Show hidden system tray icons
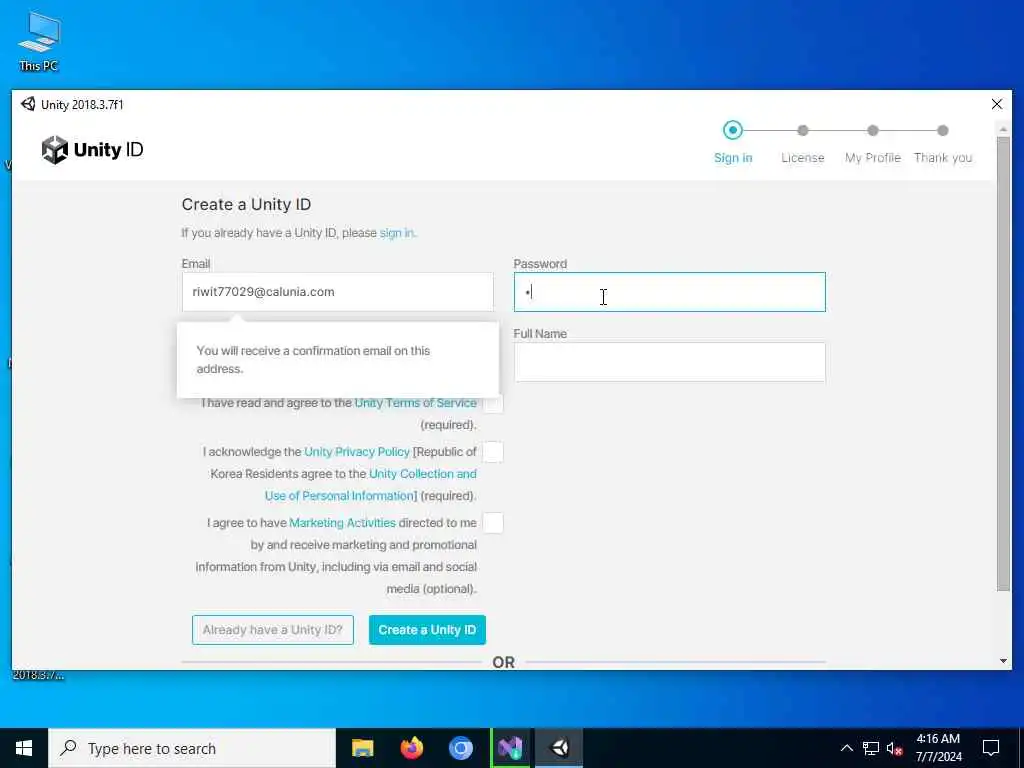This screenshot has width=1024, height=768. pyautogui.click(x=846, y=748)
